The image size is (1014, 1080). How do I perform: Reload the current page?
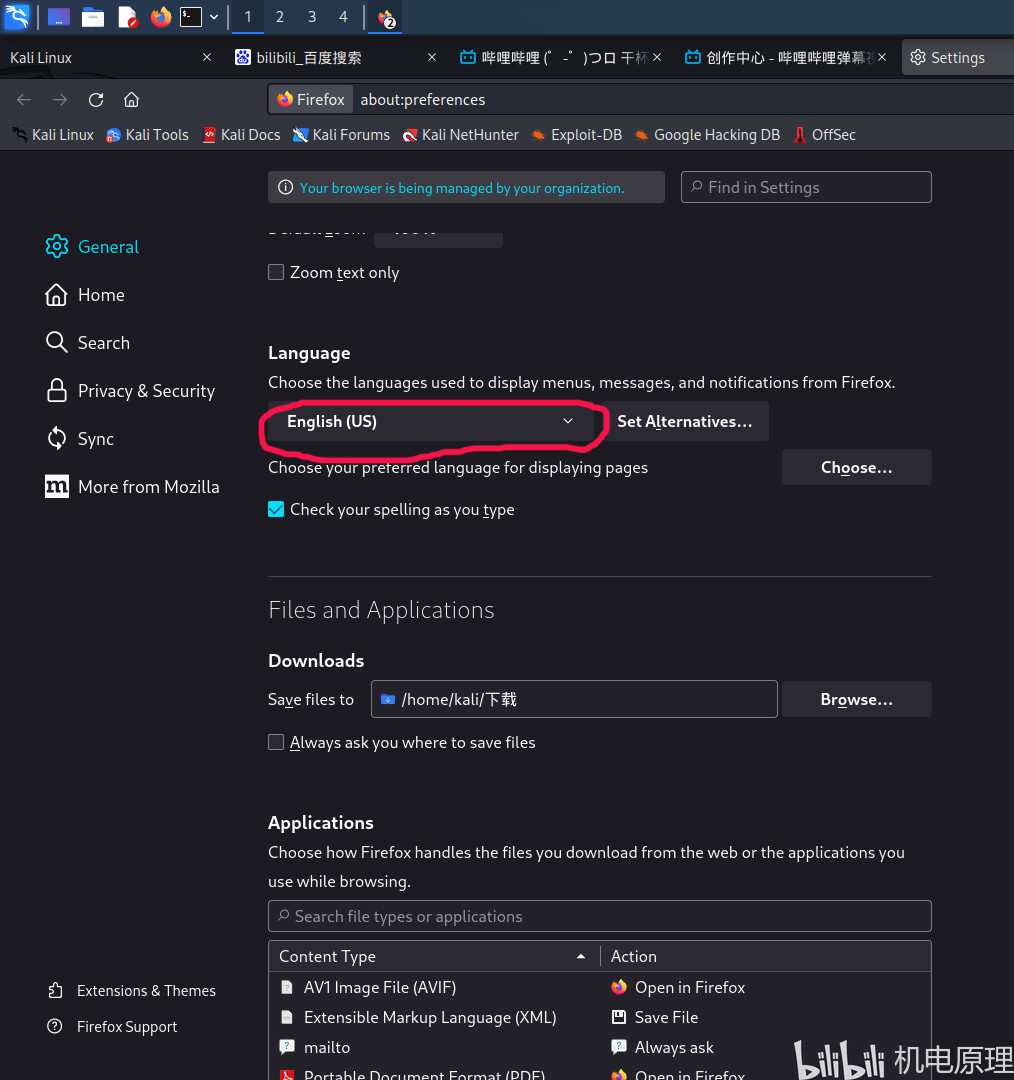click(x=96, y=100)
